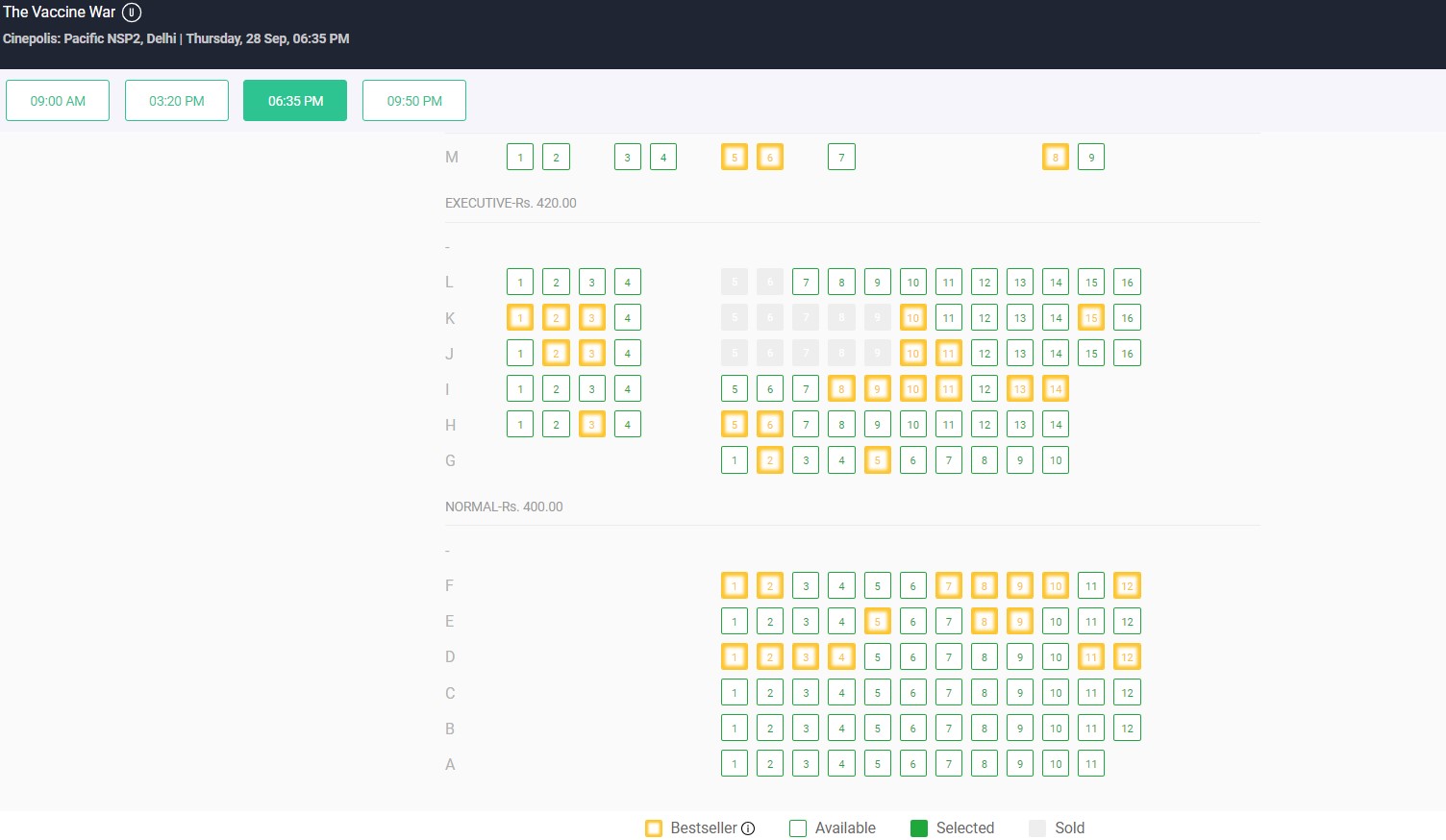
Task: Choose seat 6 in row B
Action: 913,729
